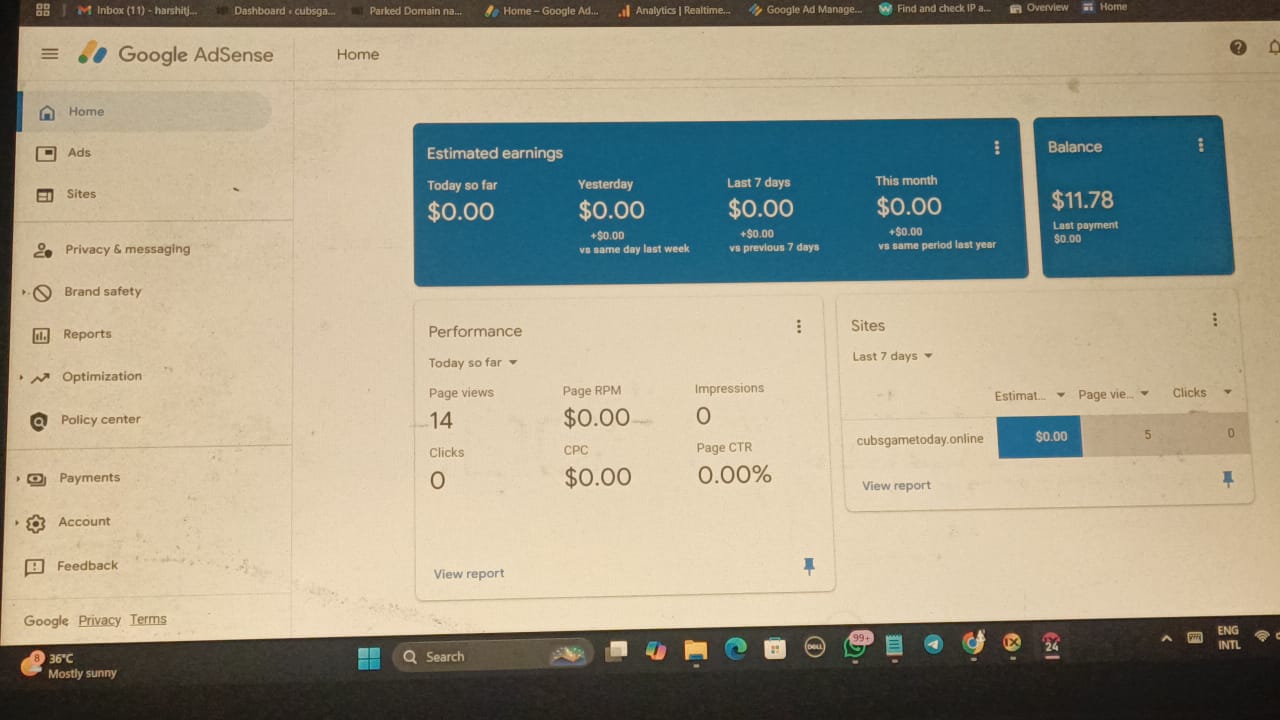This screenshot has width=1280, height=720.
Task: Click the Reports chart icon
Action: click(x=41, y=336)
